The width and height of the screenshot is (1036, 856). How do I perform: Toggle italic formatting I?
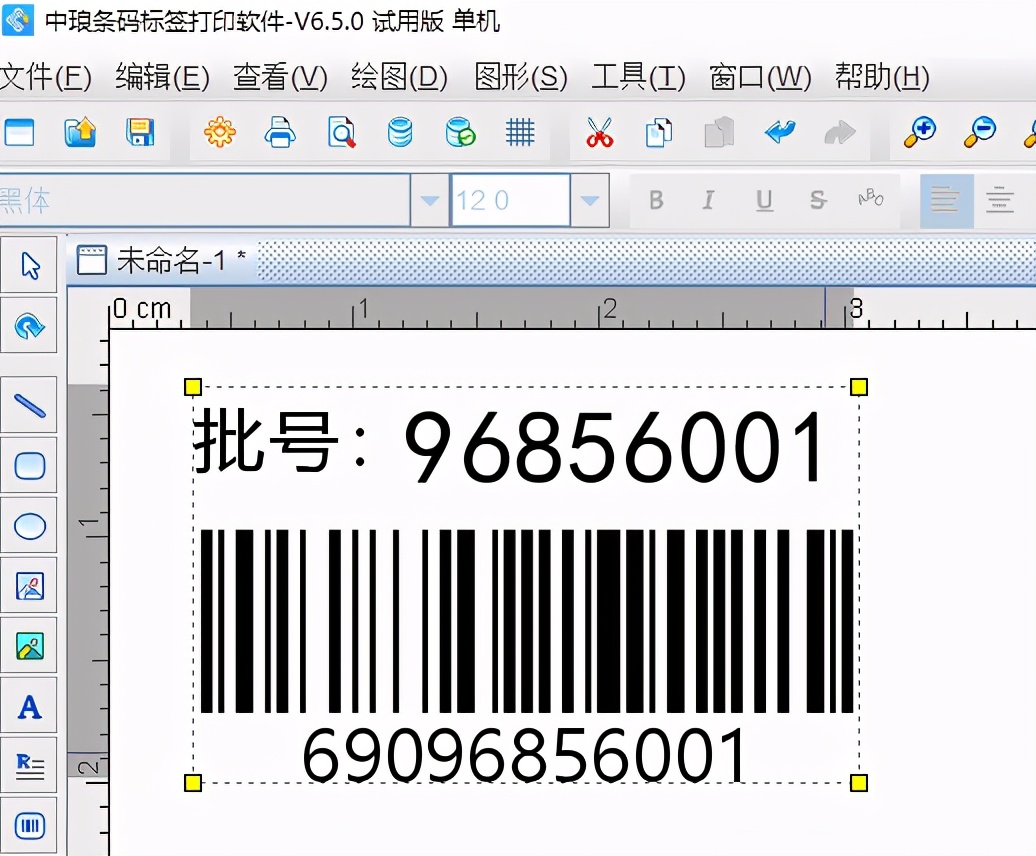click(x=708, y=200)
